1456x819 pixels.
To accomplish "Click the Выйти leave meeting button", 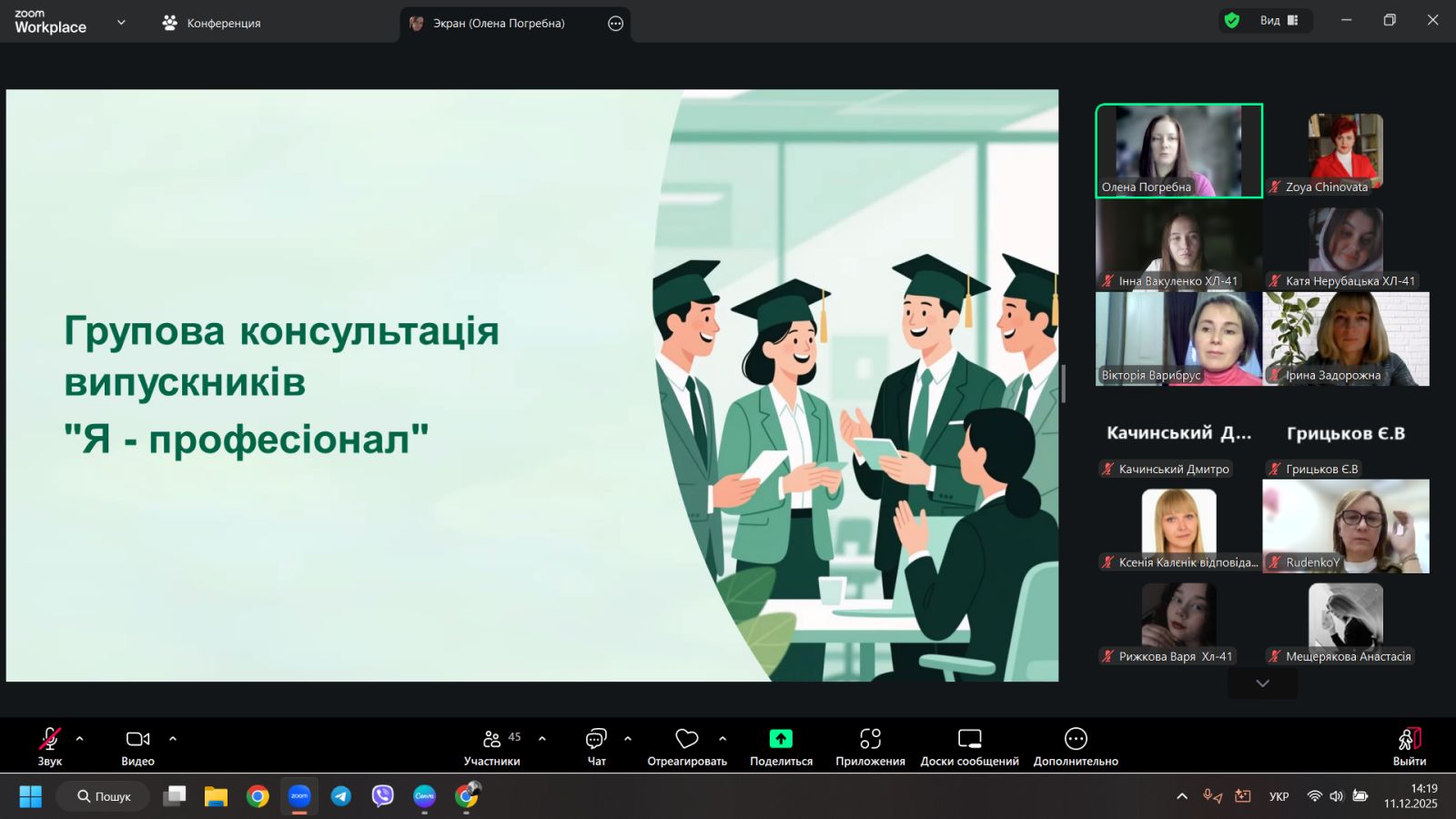I will [x=1409, y=746].
